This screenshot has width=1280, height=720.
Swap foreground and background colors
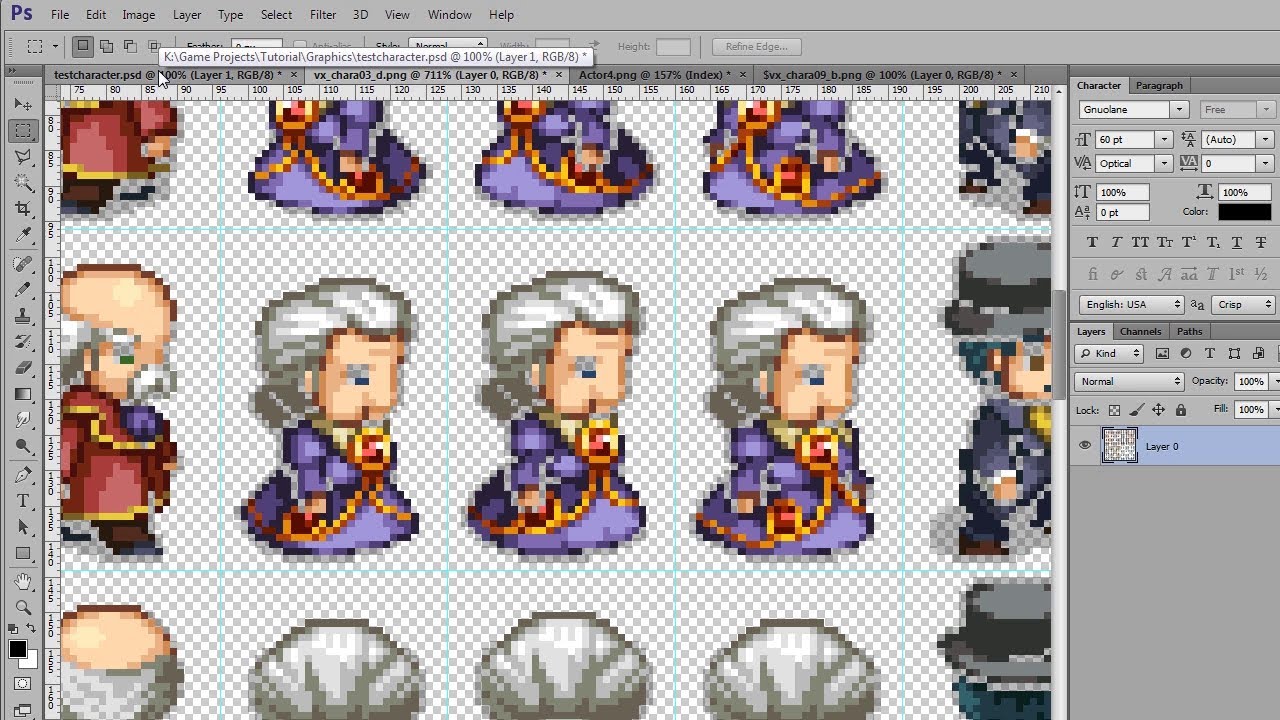pyautogui.click(x=32, y=629)
